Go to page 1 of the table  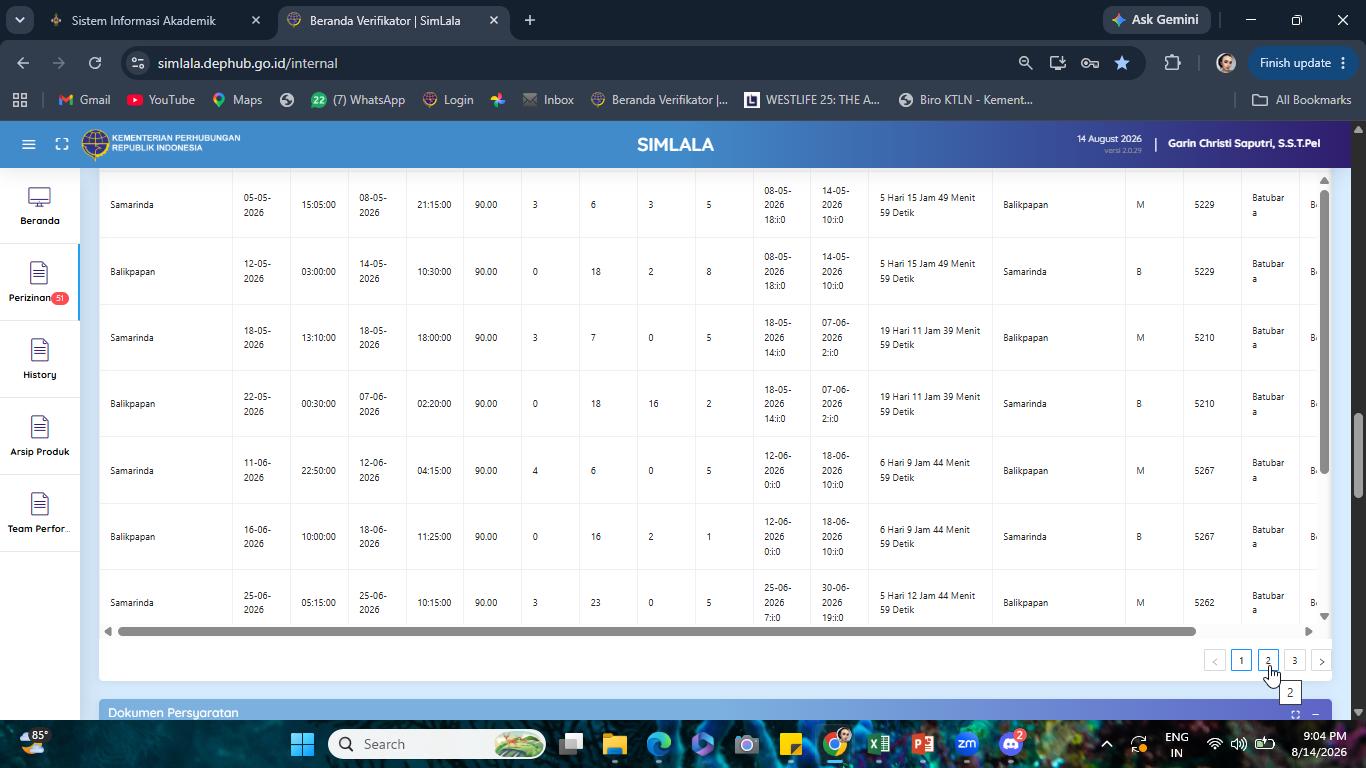click(x=1241, y=661)
